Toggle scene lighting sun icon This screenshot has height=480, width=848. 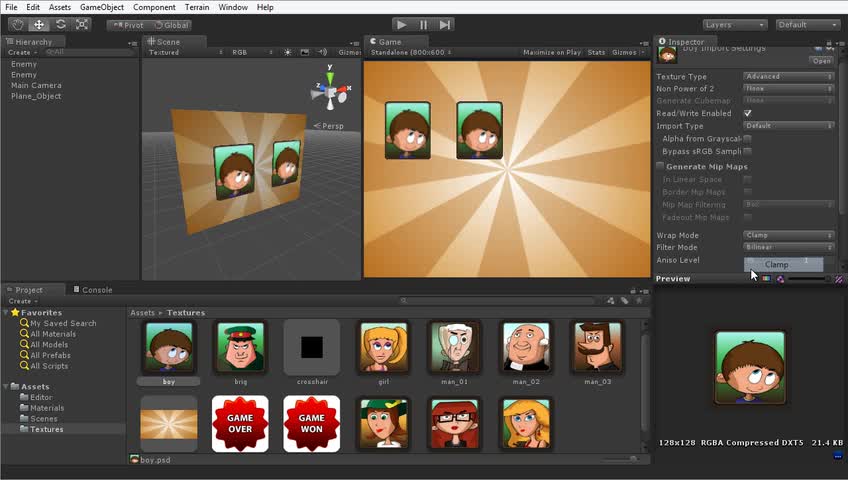pos(288,52)
